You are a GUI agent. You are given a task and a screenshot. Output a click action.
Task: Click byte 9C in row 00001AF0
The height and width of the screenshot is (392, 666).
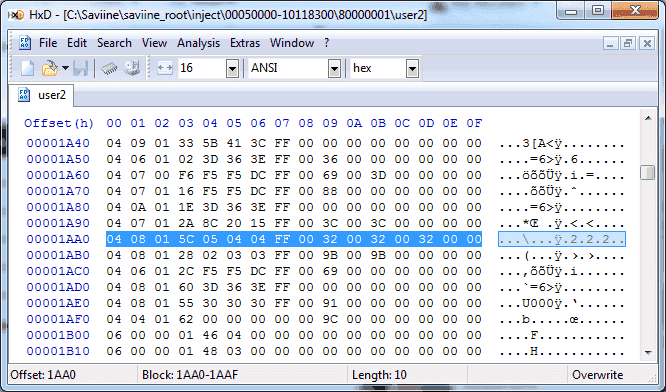330,319
